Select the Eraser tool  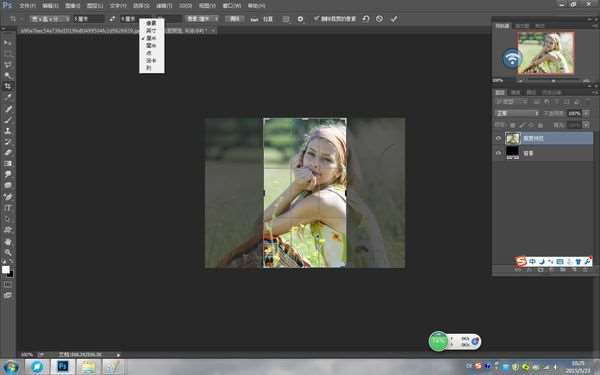8,152
